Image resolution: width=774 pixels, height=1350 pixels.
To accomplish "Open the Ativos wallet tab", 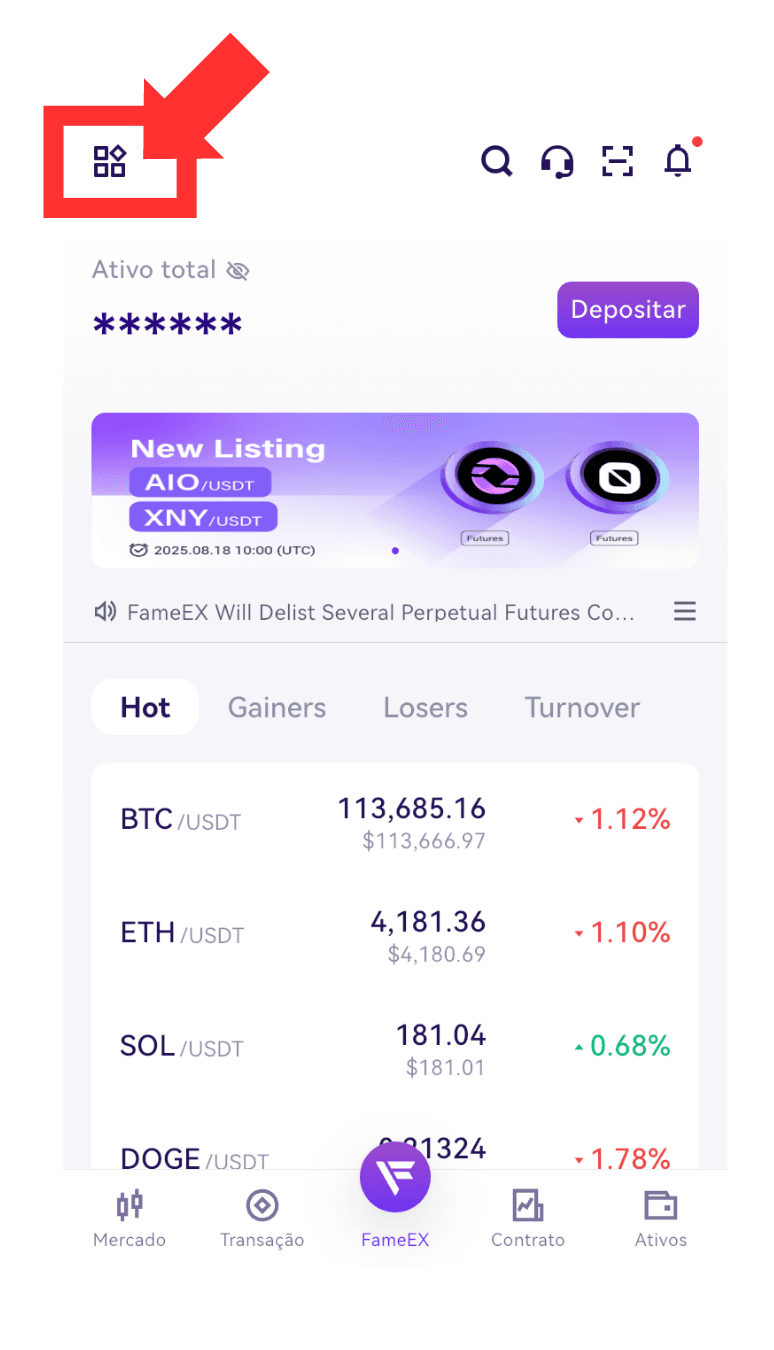I will pos(661,1218).
